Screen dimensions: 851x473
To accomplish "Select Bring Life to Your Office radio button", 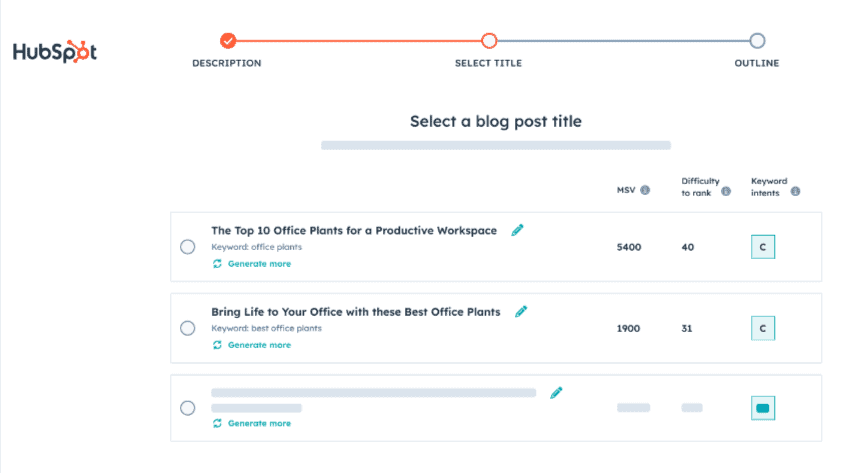I will pyautogui.click(x=187, y=328).
